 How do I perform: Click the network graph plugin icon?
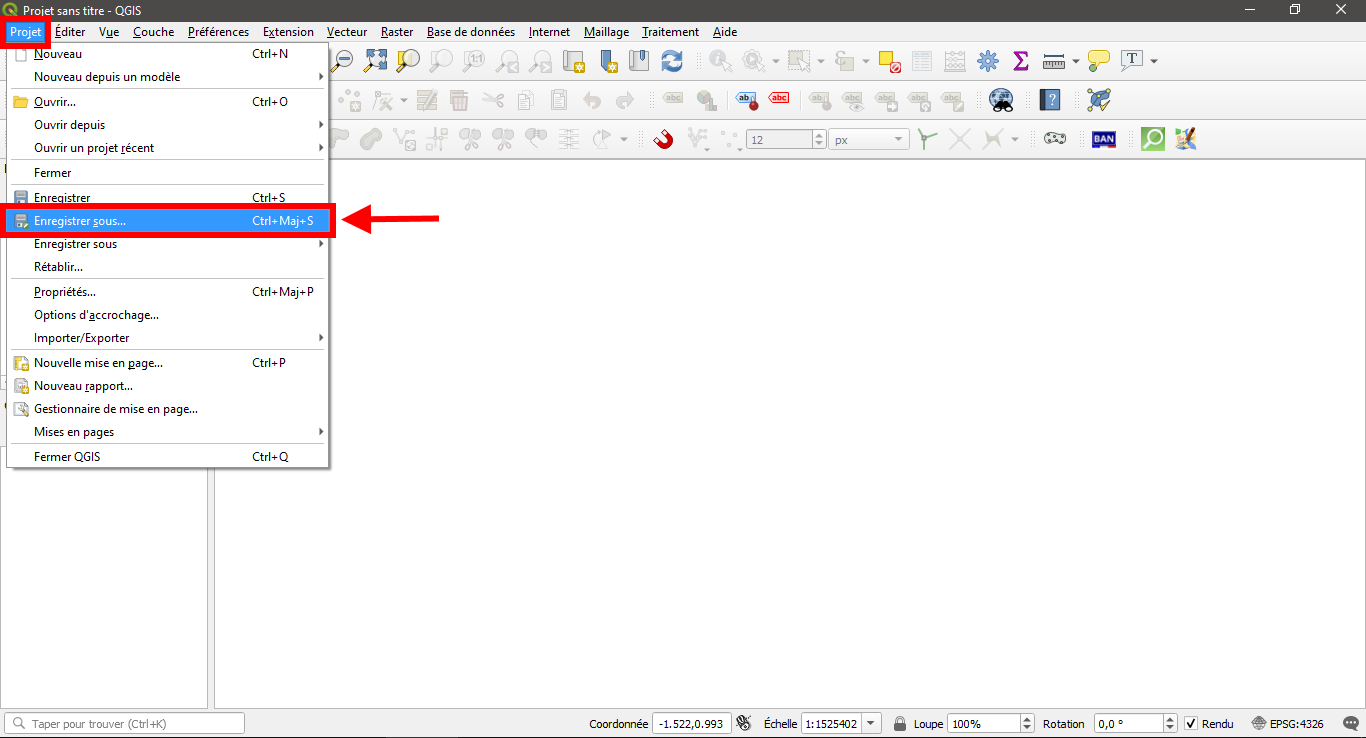pos(1099,100)
